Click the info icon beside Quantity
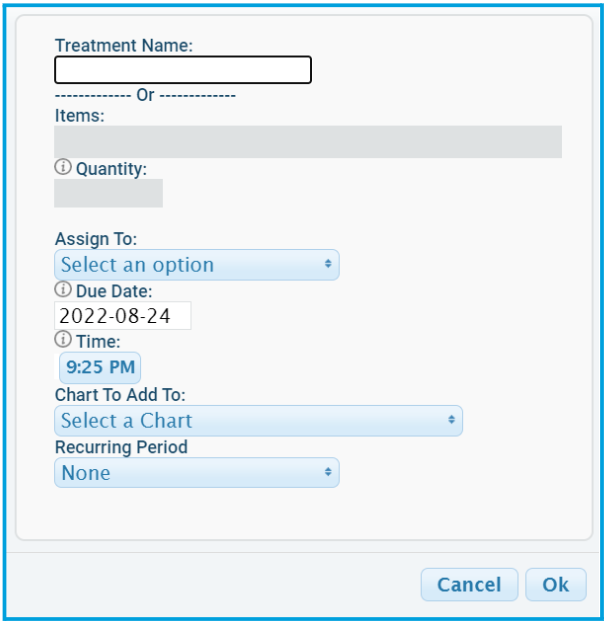Screen dimensions: 608x624 (63, 167)
